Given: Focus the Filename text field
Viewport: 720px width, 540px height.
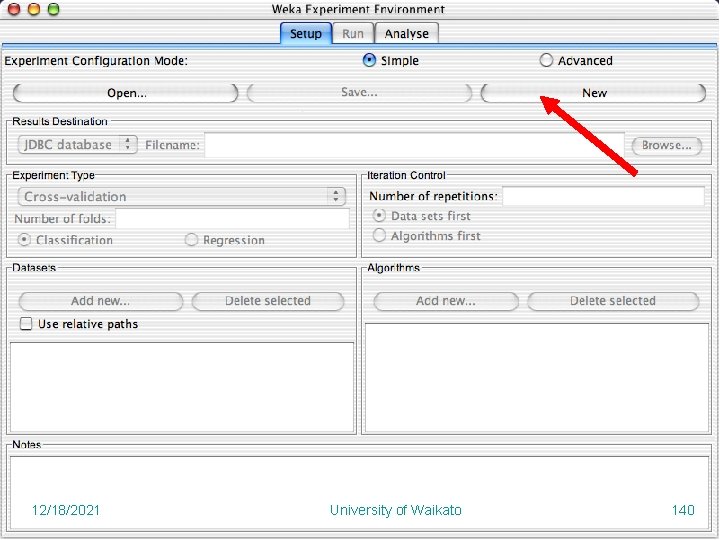Looking at the screenshot, I should coord(414,145).
